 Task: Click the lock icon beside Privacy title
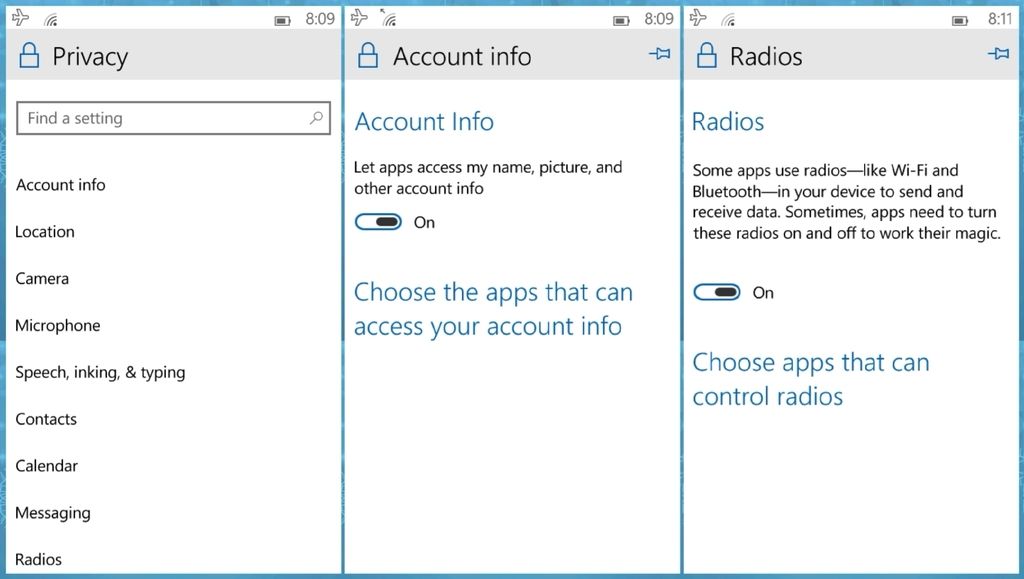click(29, 55)
